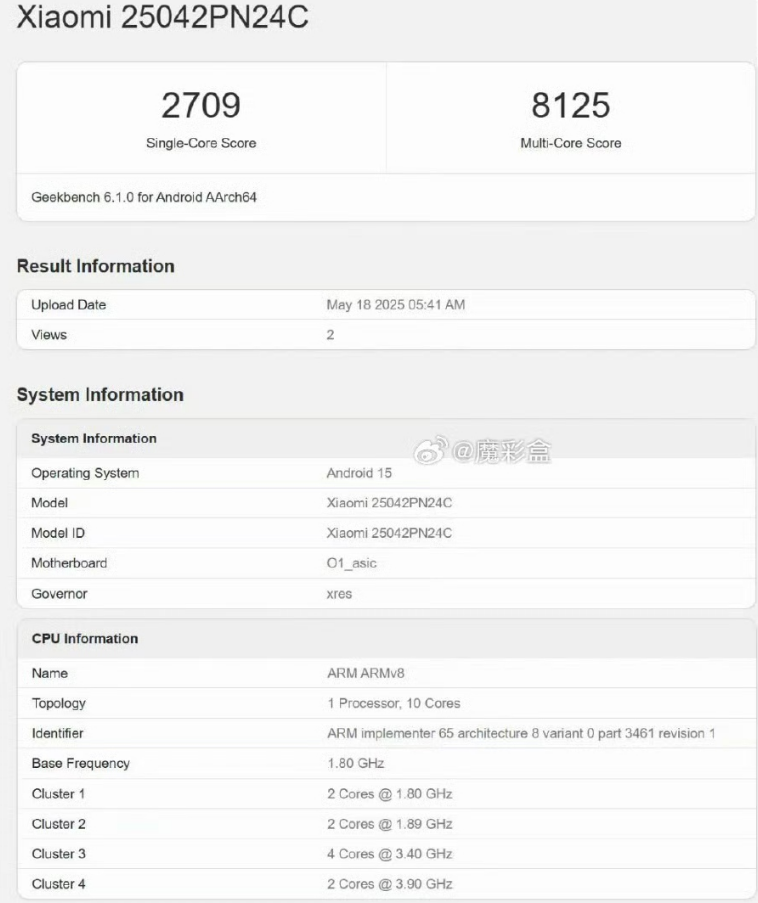Select the 1 Processor, 10 Cores value
The width and height of the screenshot is (758, 903).
(x=394, y=703)
